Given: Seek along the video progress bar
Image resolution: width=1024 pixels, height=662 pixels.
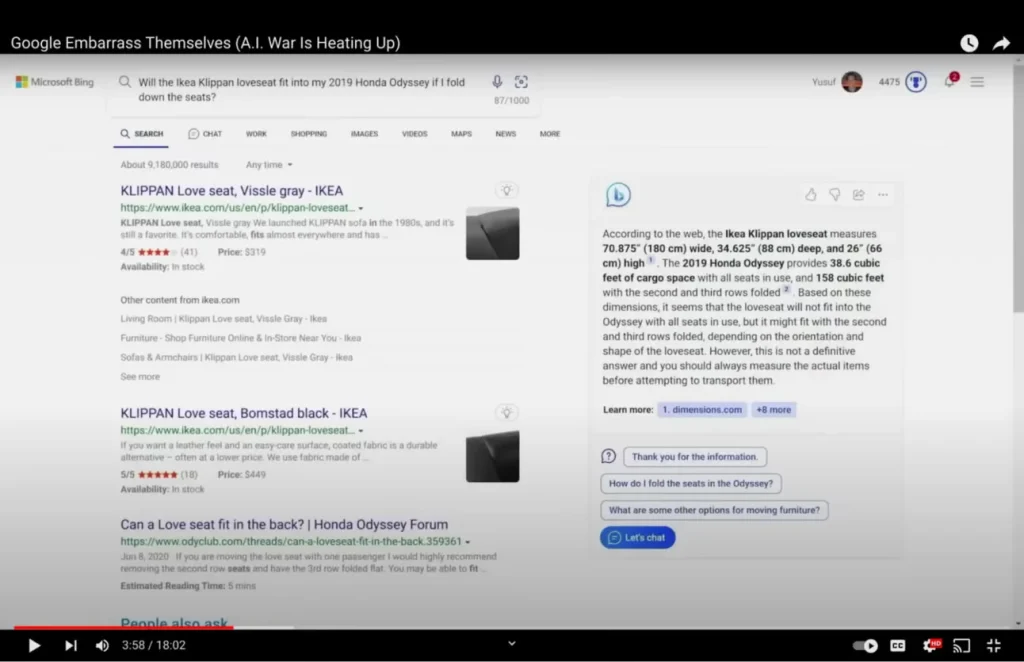Looking at the screenshot, I should [x=512, y=627].
